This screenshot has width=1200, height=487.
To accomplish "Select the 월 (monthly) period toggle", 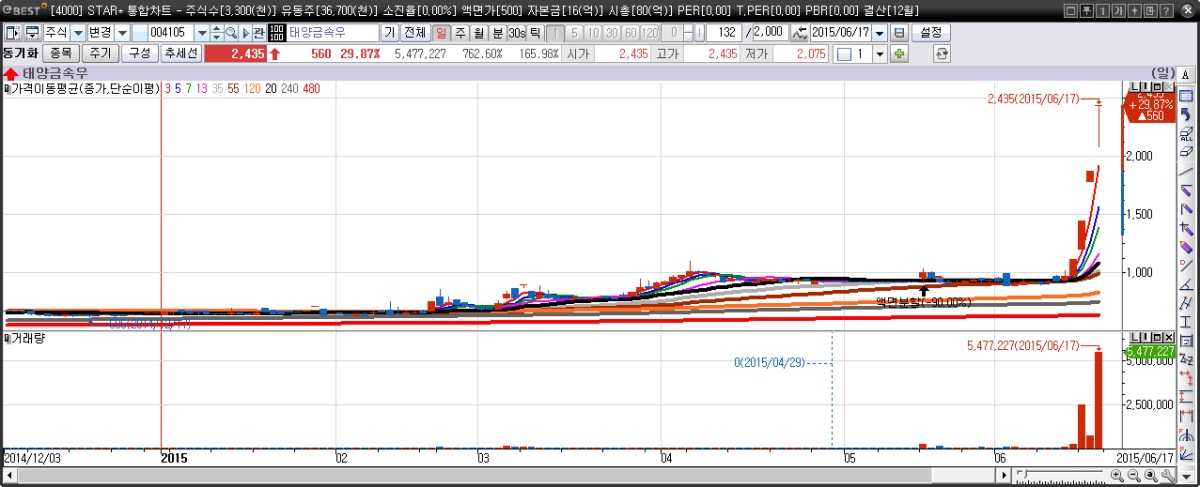I will click(x=478, y=33).
